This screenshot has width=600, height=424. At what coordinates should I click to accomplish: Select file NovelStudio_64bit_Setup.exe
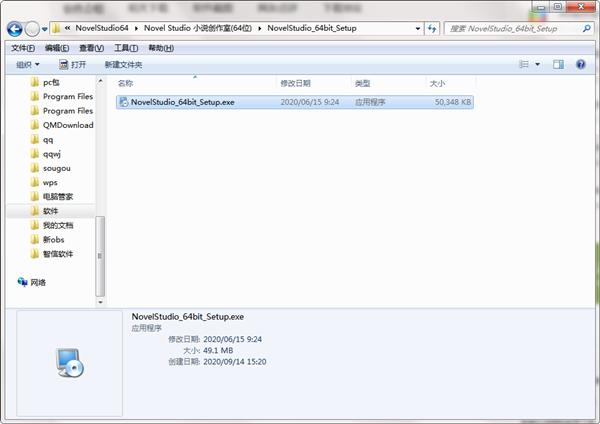(x=295, y=102)
